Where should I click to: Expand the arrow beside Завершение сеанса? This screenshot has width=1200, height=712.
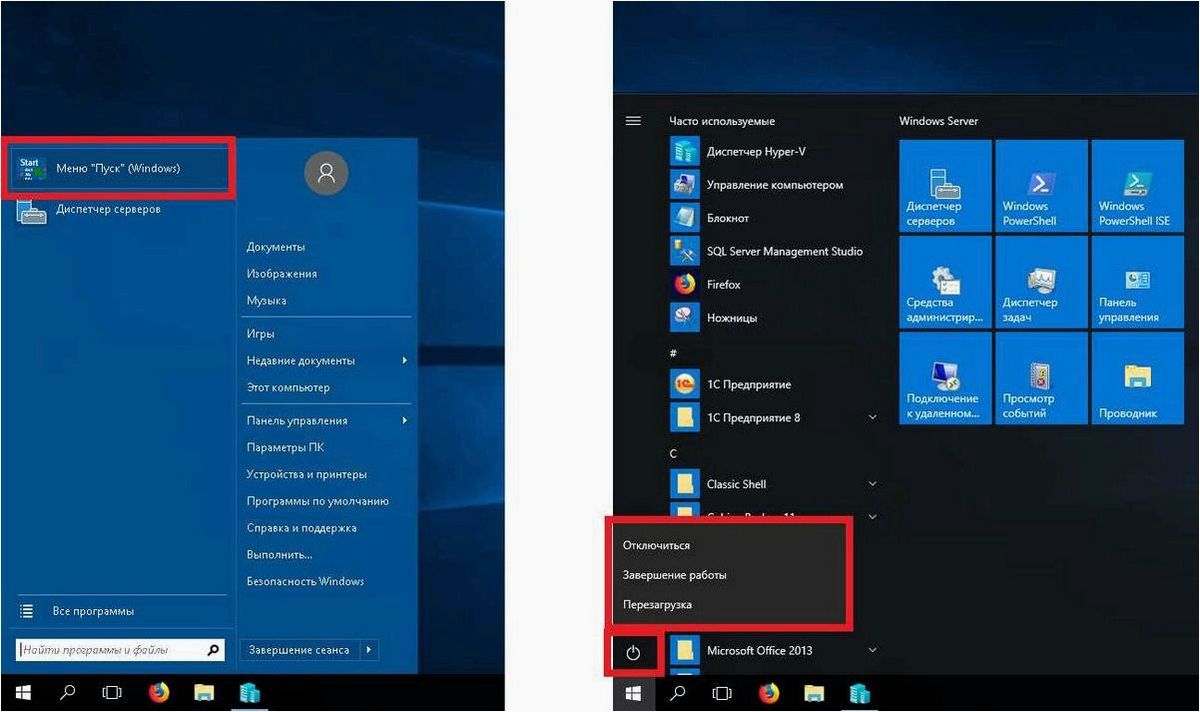(x=369, y=650)
